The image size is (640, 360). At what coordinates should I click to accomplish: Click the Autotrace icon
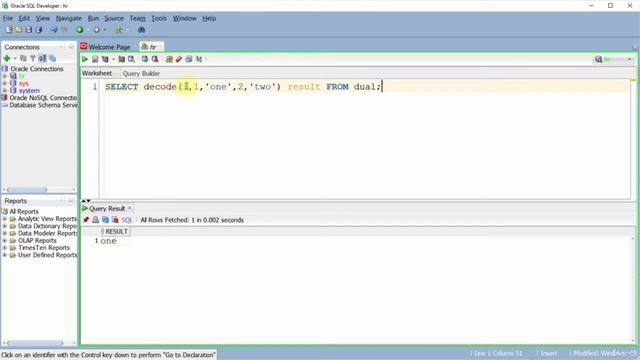(121, 60)
